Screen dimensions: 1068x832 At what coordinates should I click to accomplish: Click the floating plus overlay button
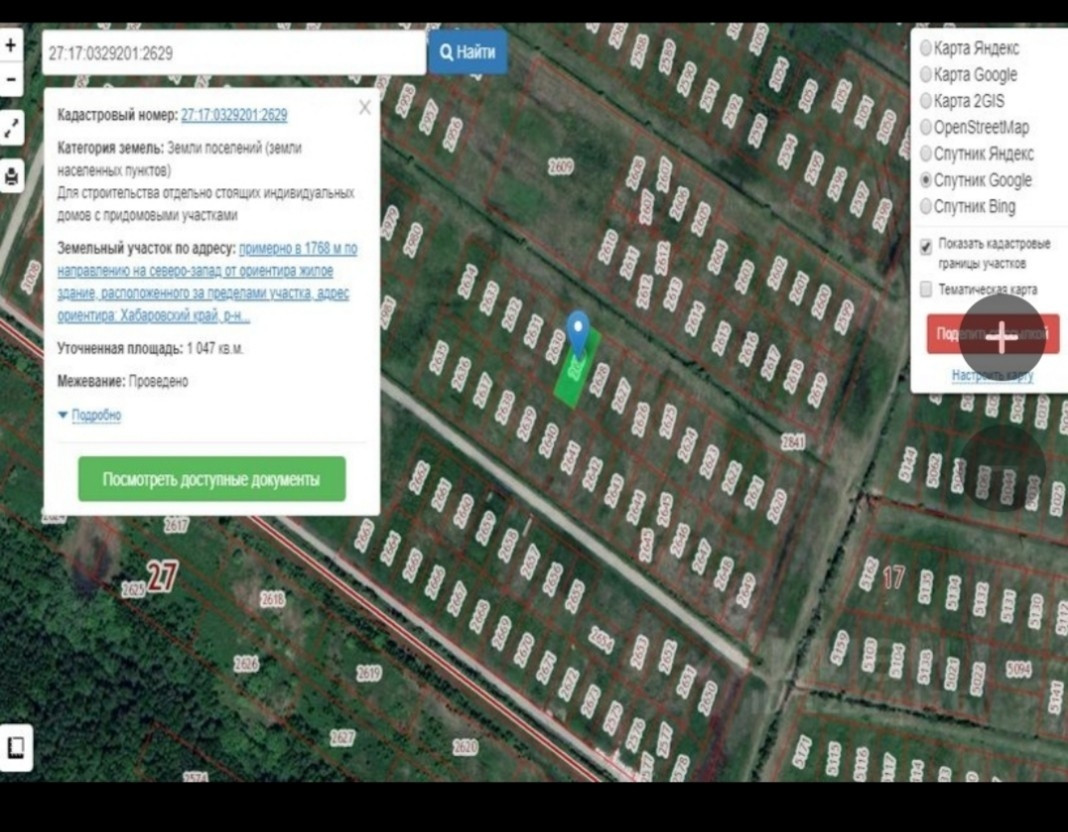tap(1001, 338)
